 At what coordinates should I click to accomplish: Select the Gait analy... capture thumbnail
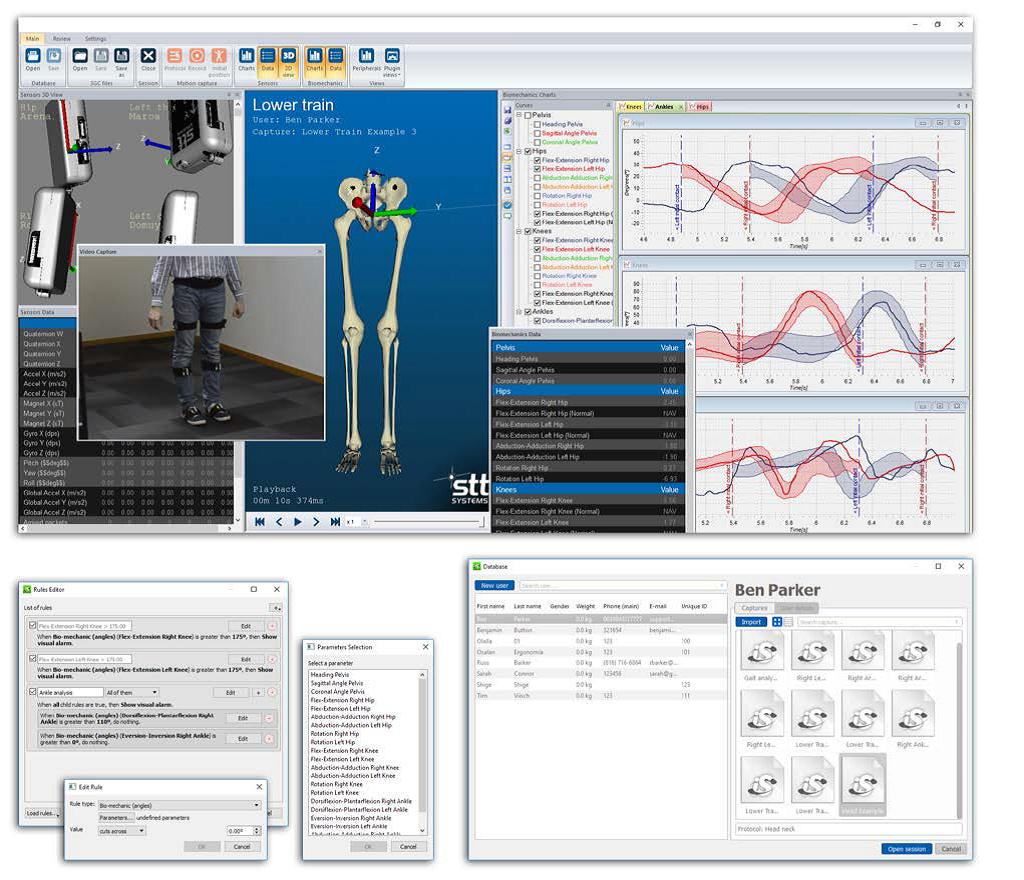coord(761,657)
